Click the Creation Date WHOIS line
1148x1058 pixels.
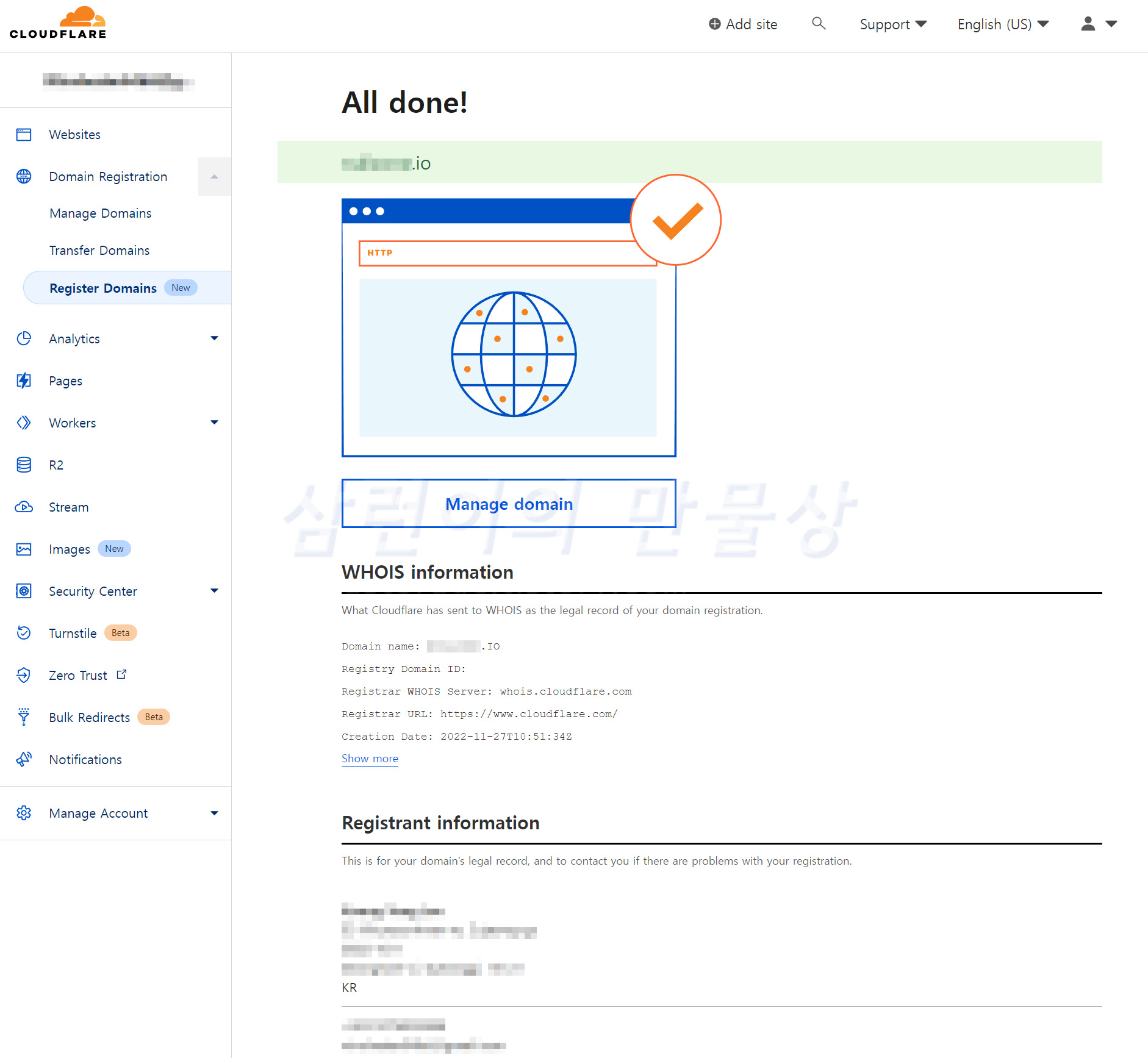(x=457, y=737)
